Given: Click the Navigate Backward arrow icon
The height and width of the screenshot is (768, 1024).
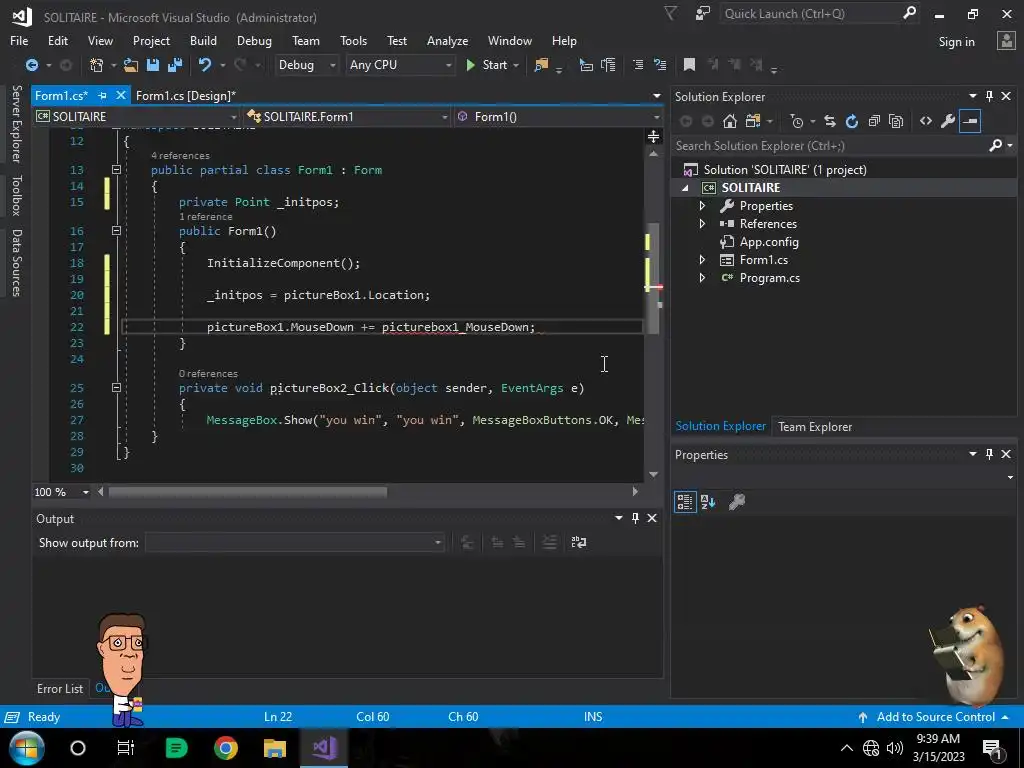Looking at the screenshot, I should [31, 65].
